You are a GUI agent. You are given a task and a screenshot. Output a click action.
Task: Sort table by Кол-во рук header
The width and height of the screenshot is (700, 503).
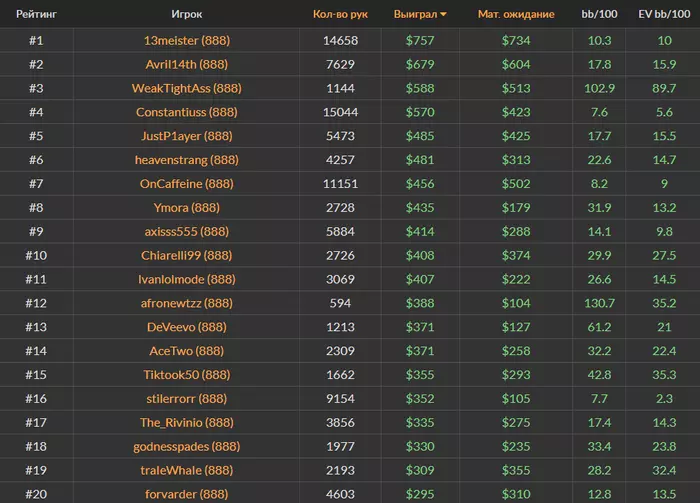340,14
